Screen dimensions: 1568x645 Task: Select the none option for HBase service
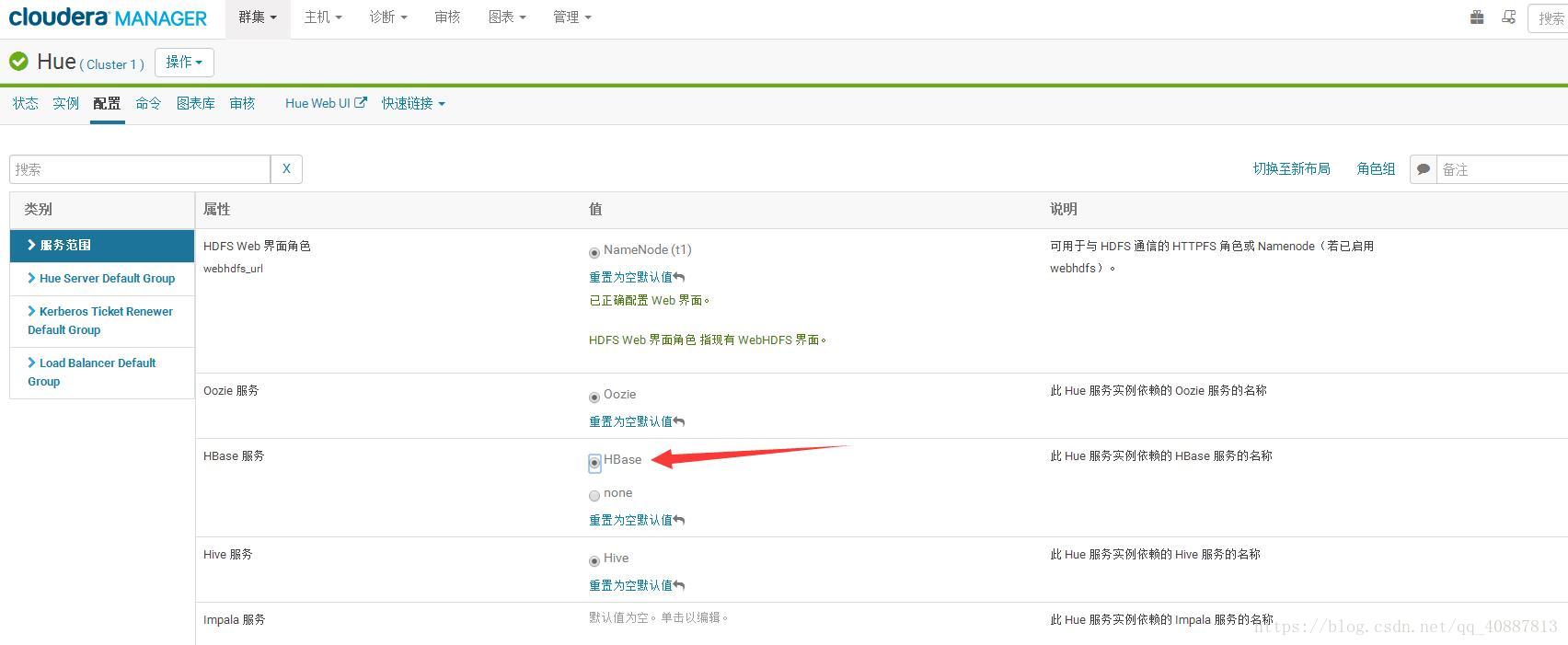click(594, 495)
